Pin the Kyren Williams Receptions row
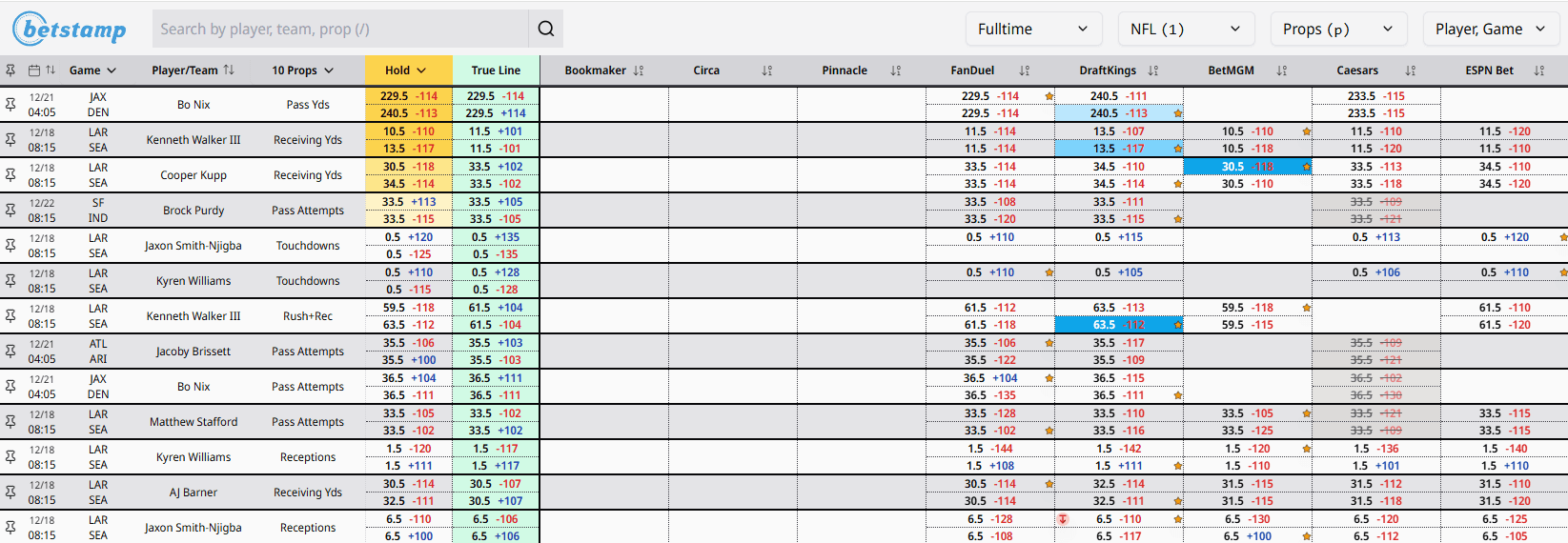1568x543 pixels. click(x=10, y=457)
